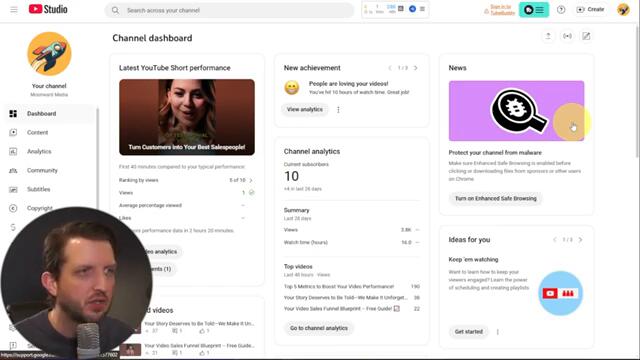Image resolution: width=640 pixels, height=360 pixels.
Task: Click People are loving your videos text
Action: pos(348,84)
